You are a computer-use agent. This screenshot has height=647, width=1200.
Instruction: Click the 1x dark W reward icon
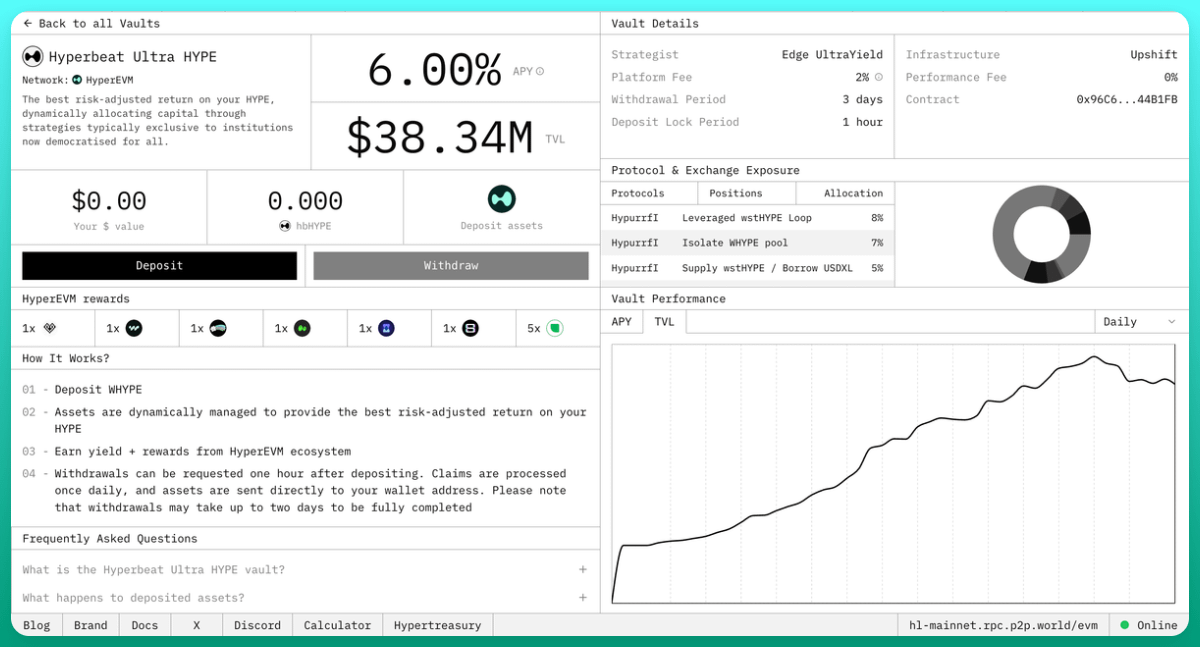tap(134, 328)
